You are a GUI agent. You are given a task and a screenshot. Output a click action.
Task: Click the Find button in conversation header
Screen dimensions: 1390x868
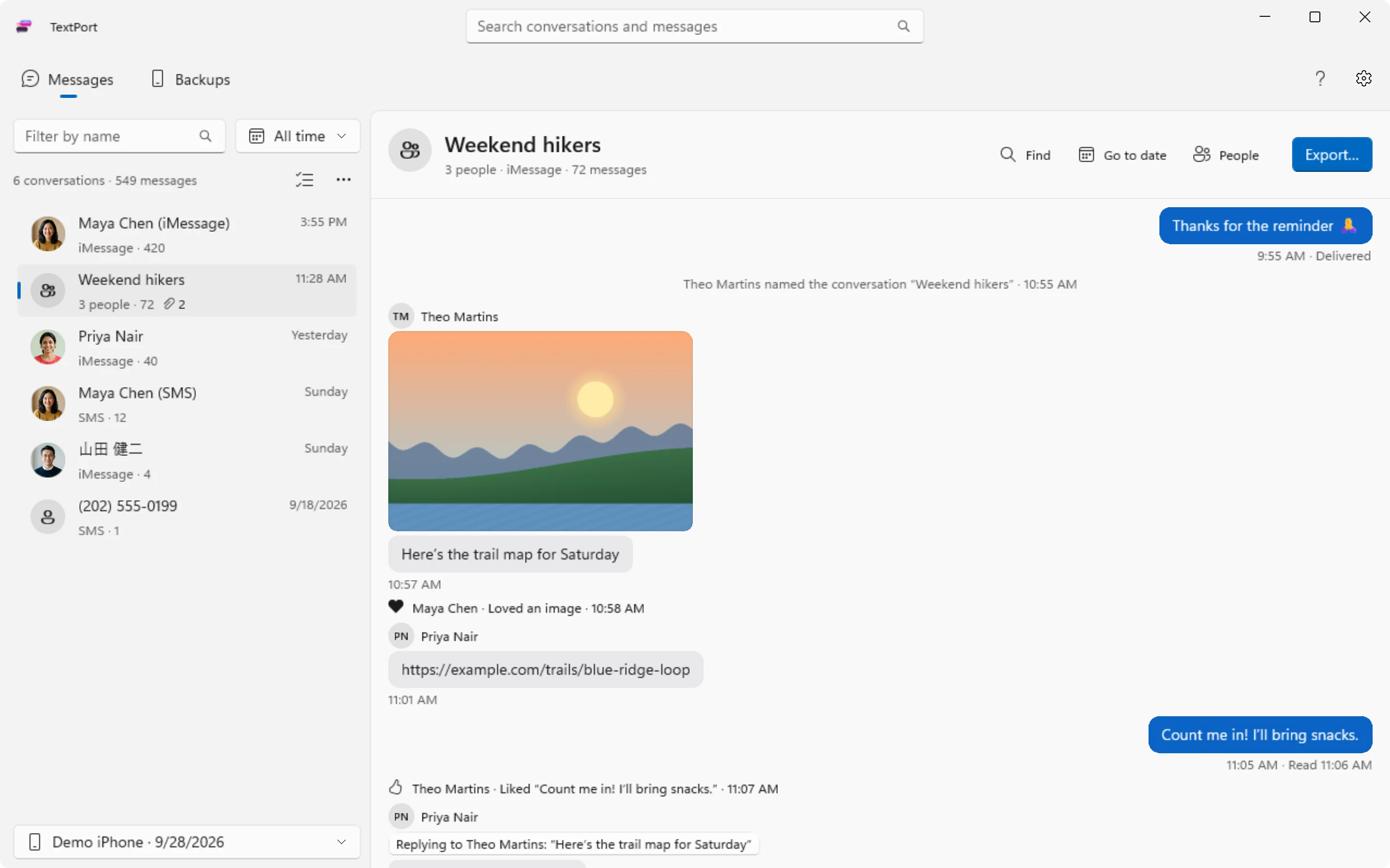(x=1025, y=155)
